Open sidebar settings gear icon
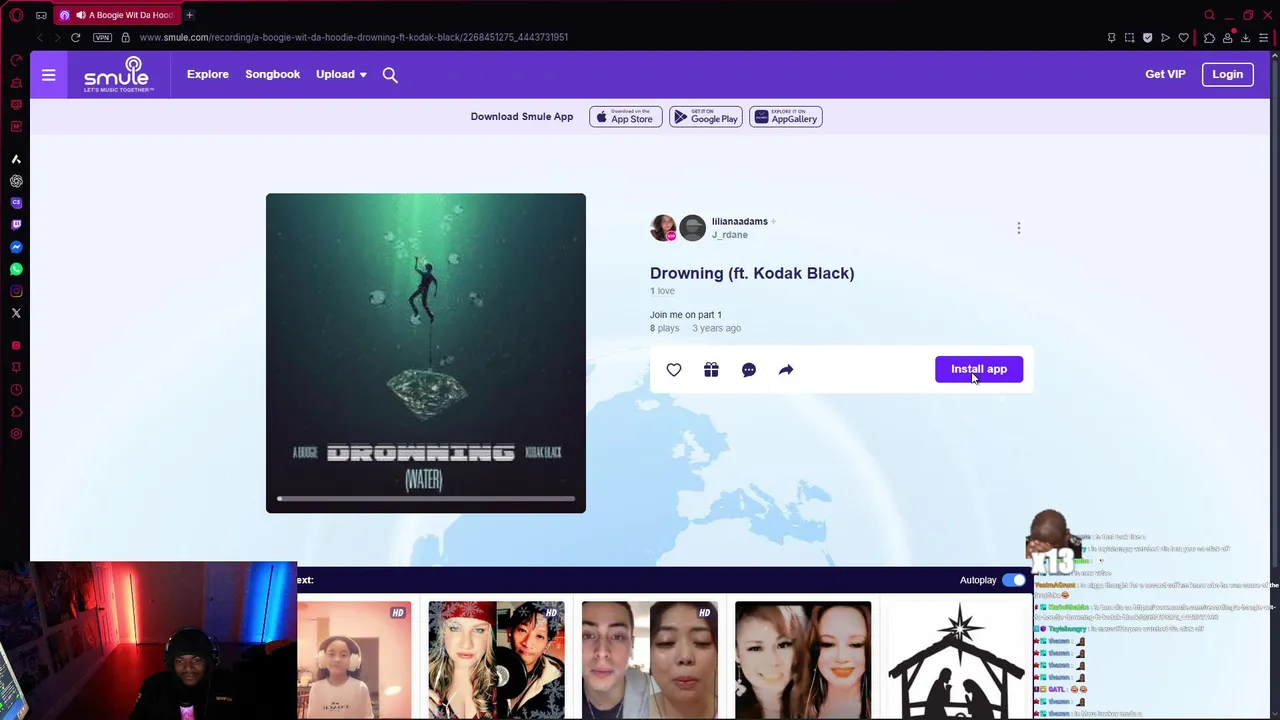The height and width of the screenshot is (720, 1280). [x=16, y=434]
